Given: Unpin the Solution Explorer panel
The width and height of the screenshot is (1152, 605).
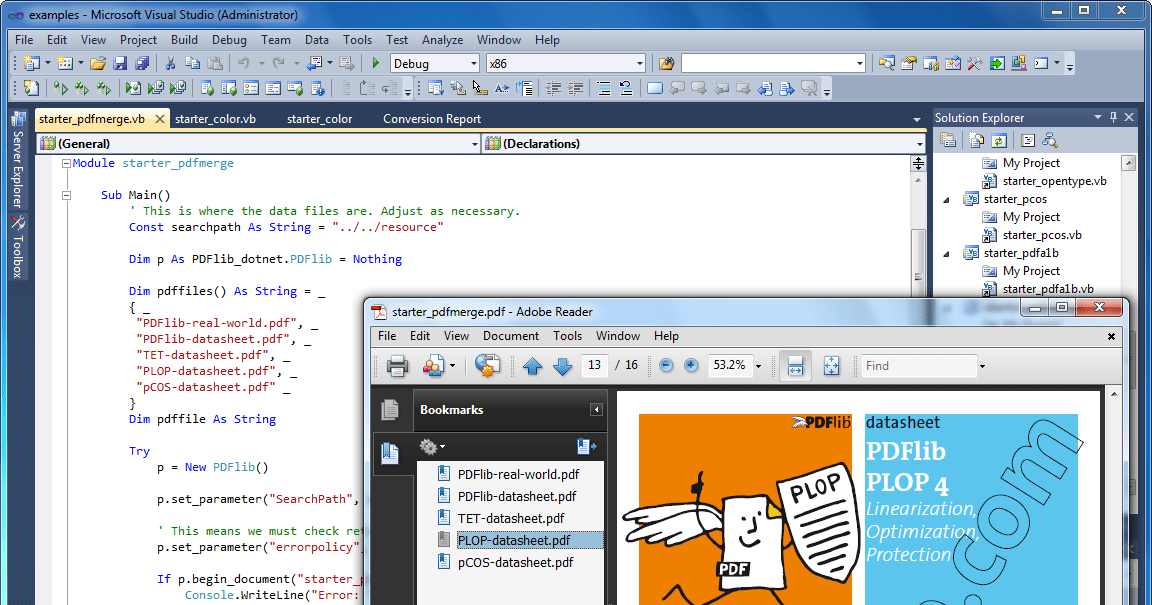Looking at the screenshot, I should (1114, 115).
